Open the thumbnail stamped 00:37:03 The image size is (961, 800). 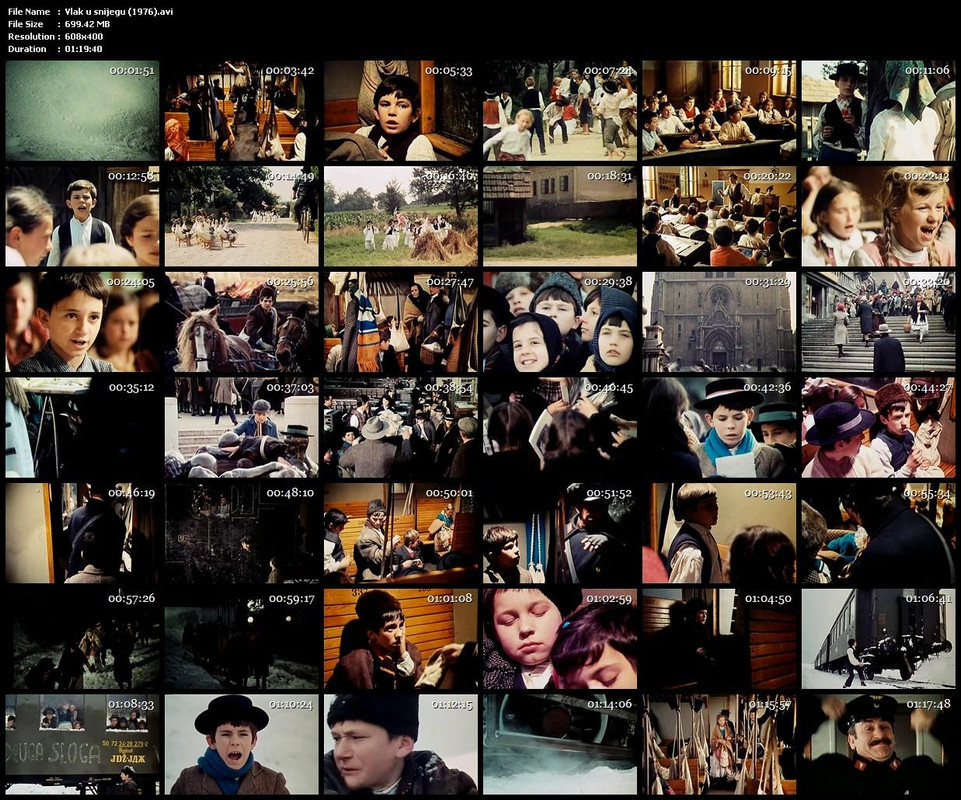point(241,427)
